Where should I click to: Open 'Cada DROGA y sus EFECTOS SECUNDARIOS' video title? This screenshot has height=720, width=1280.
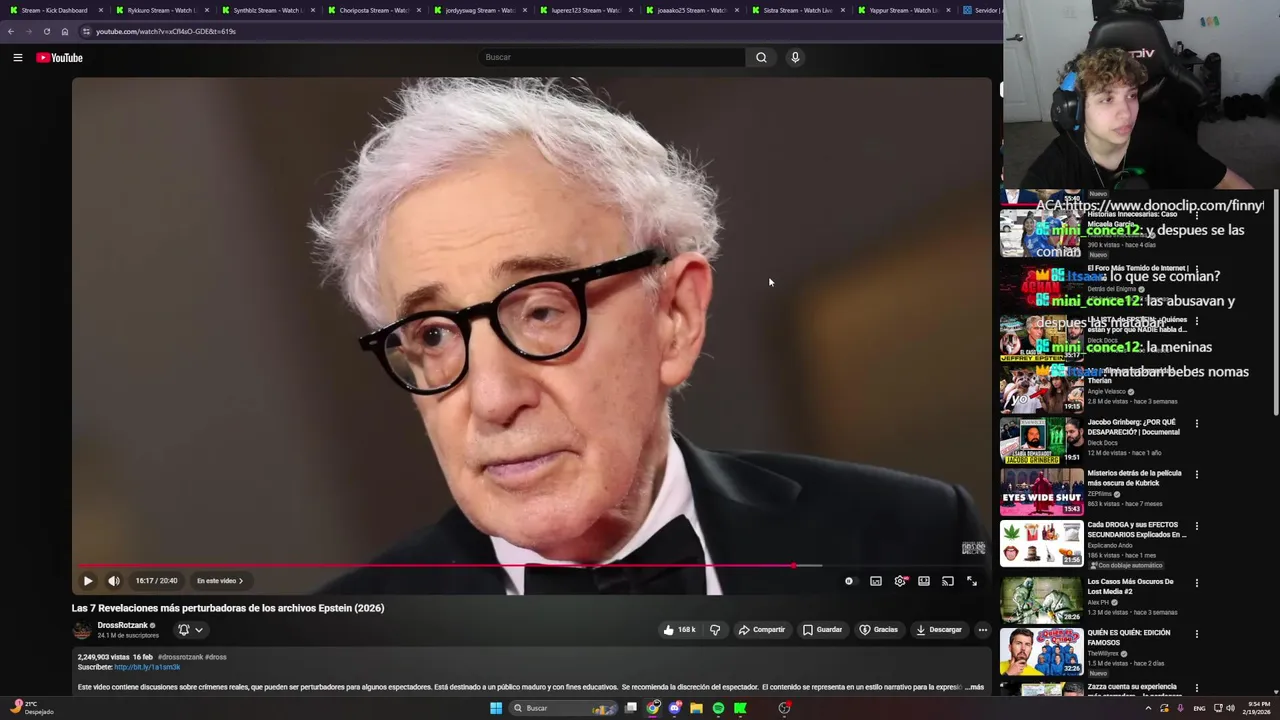point(1136,530)
